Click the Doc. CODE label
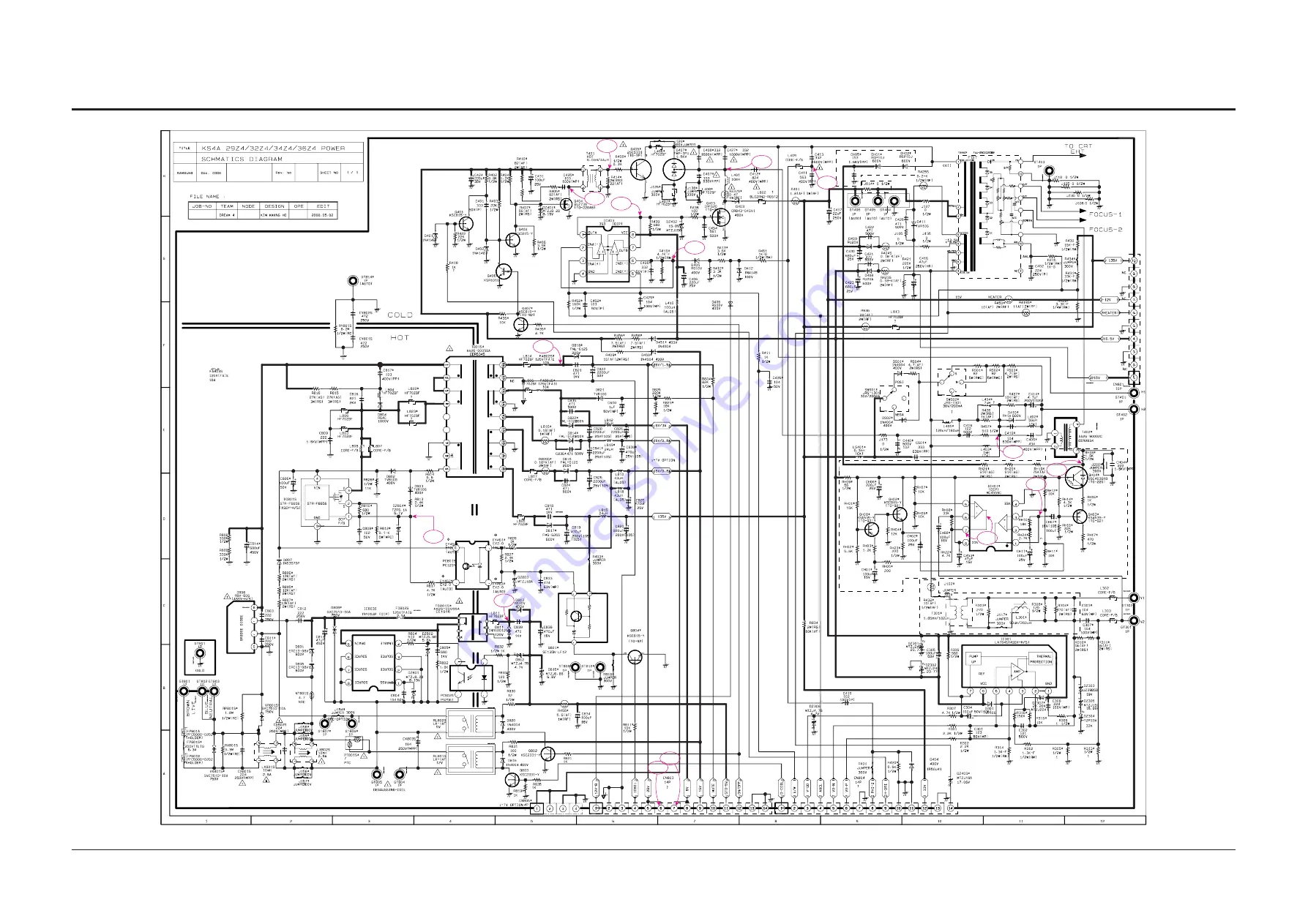Screen dimensions: 1308x924 (211, 173)
